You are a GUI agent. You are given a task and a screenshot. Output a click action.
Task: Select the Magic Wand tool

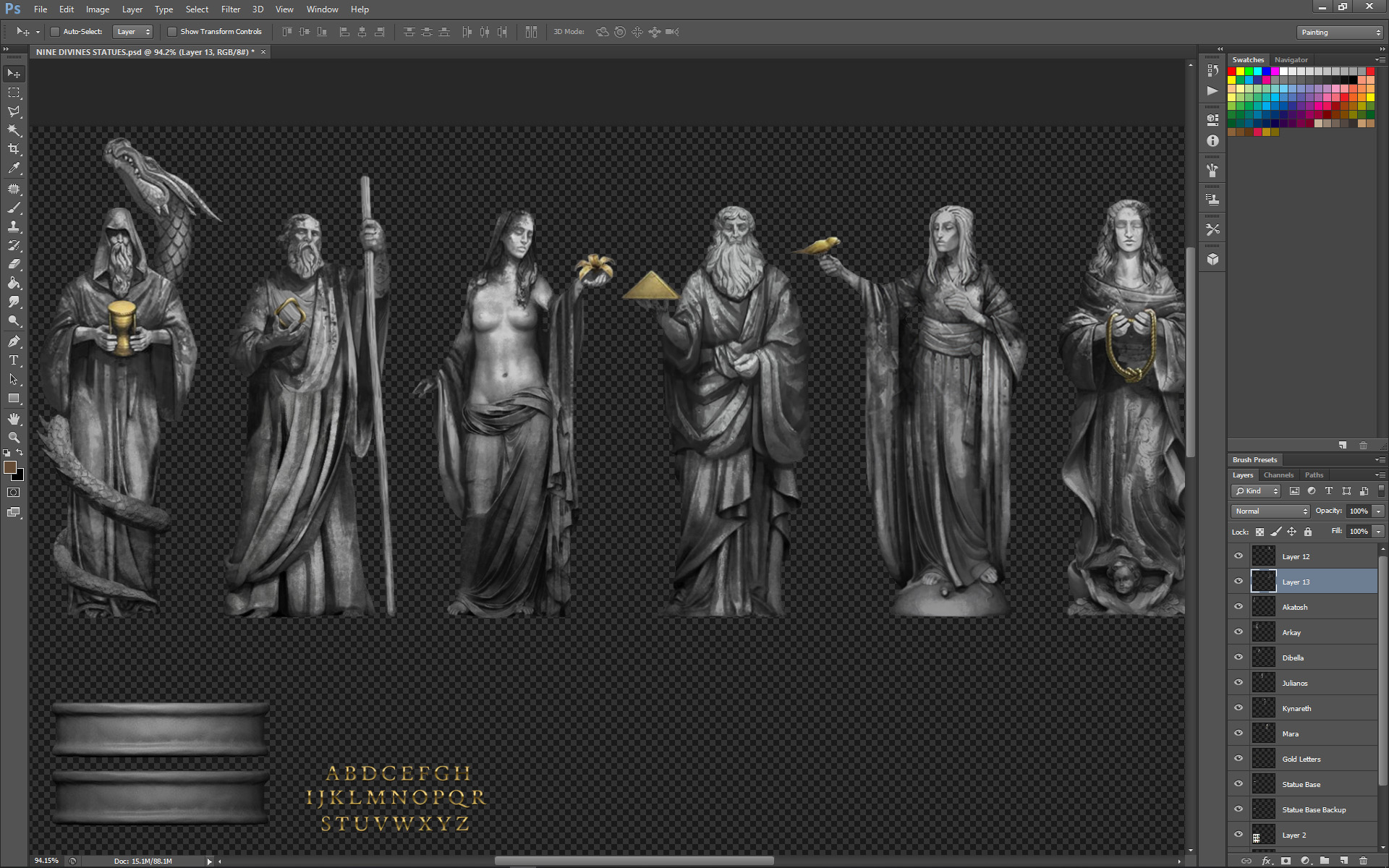coord(14,130)
